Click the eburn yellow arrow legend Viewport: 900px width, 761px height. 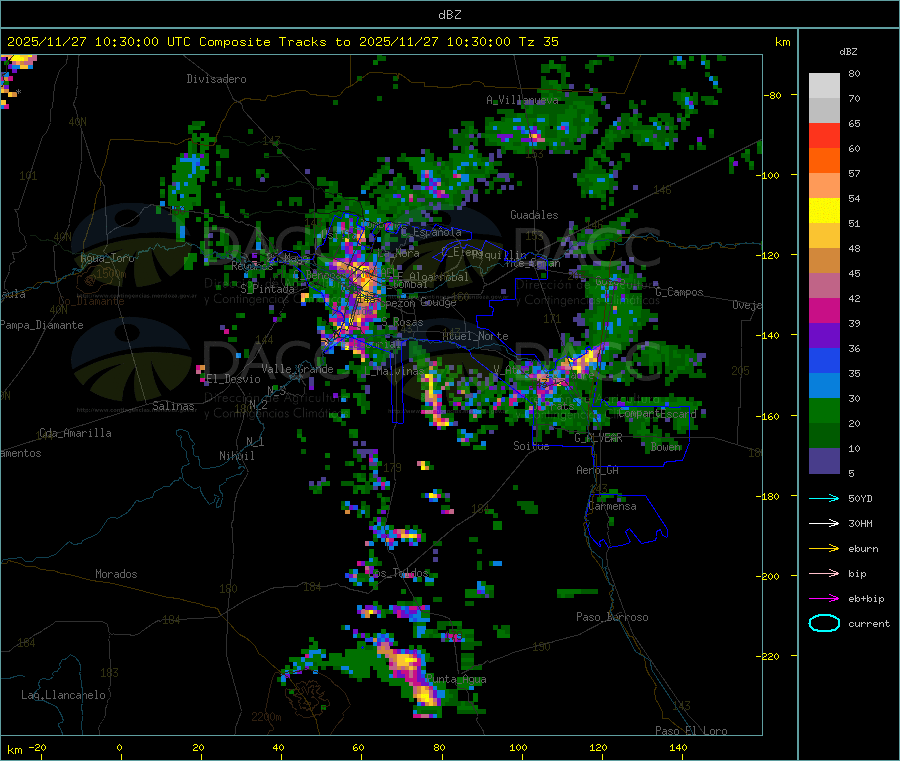click(x=824, y=549)
